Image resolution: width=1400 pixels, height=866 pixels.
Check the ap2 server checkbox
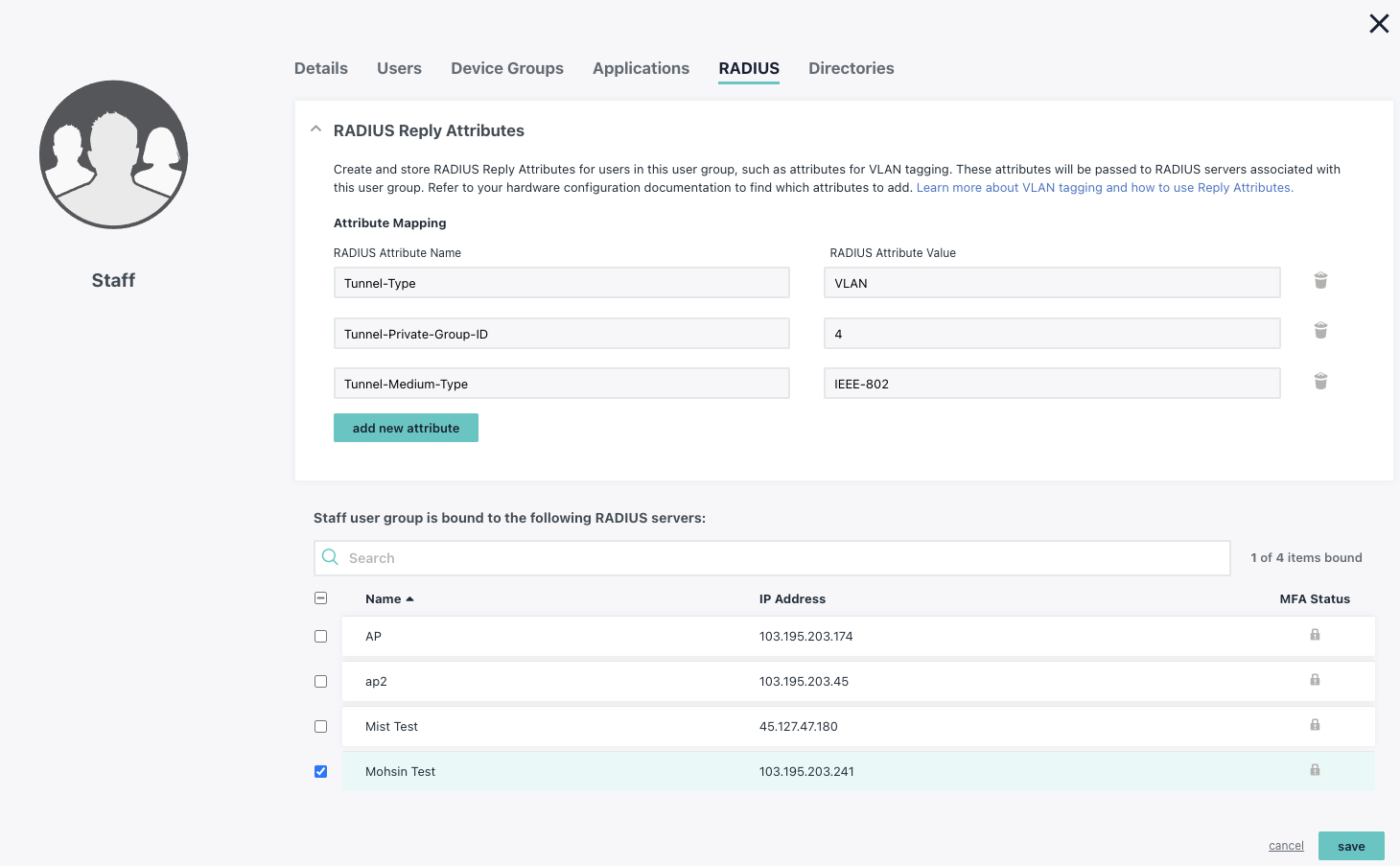(321, 682)
